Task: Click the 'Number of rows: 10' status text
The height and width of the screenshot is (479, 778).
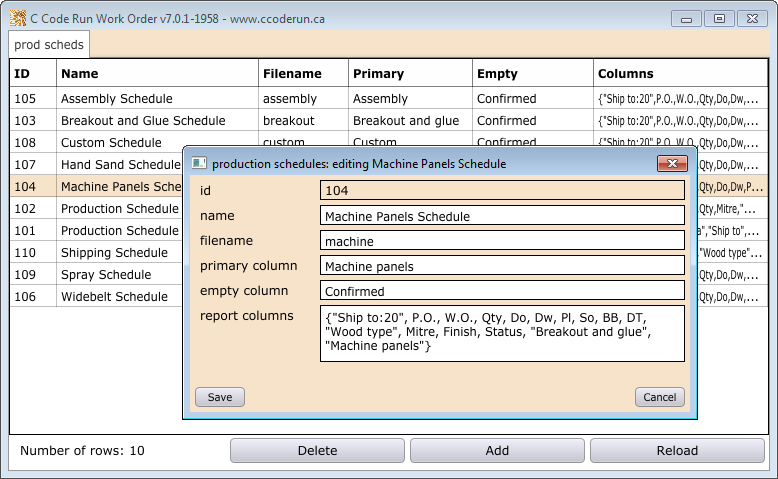Action: tap(82, 451)
